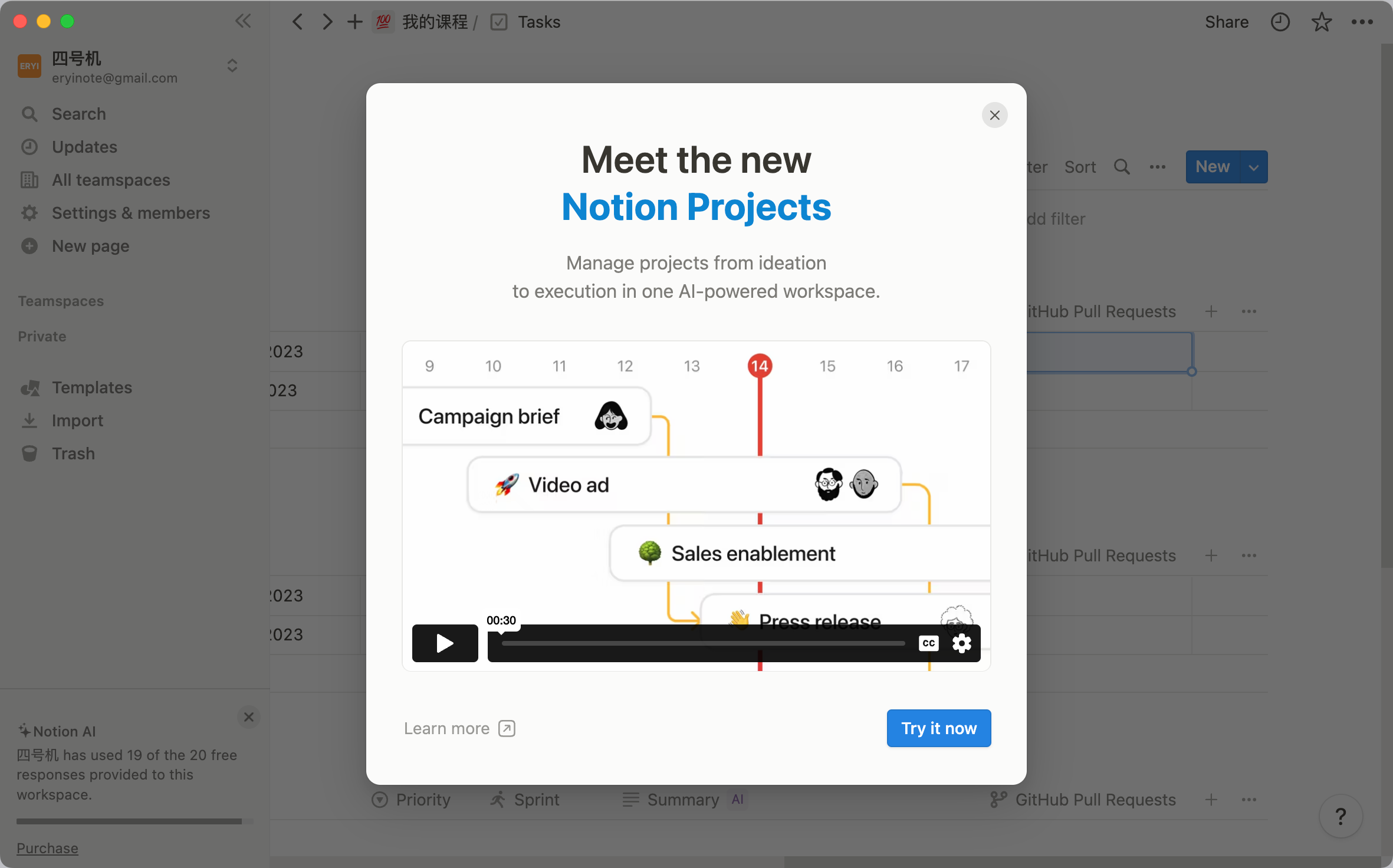
Task: Click the Video ad card in video
Action: click(684, 485)
